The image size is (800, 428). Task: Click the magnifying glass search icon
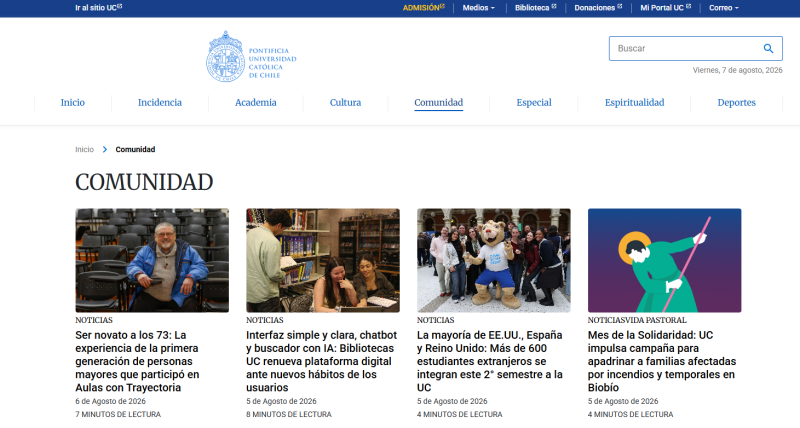tap(768, 48)
